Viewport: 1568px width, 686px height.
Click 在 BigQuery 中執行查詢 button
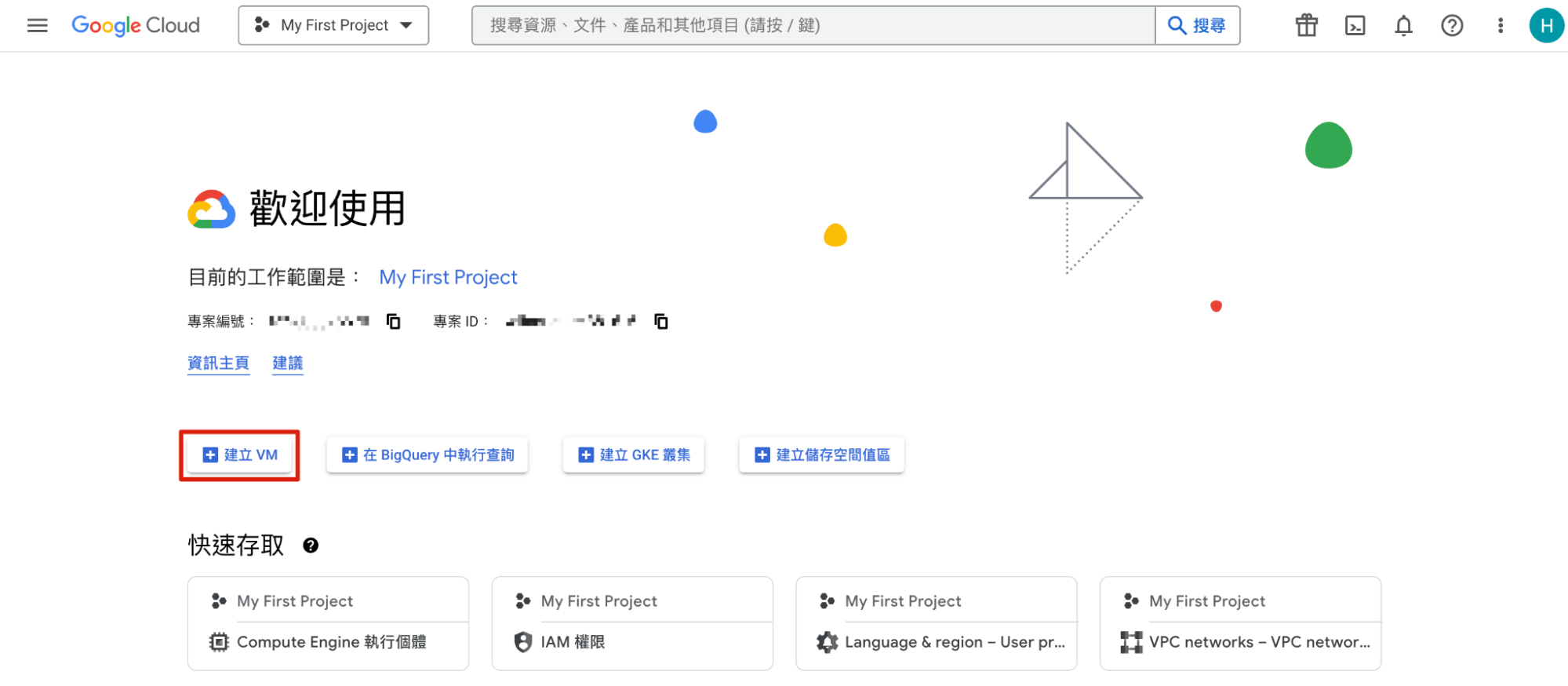pyautogui.click(x=427, y=455)
